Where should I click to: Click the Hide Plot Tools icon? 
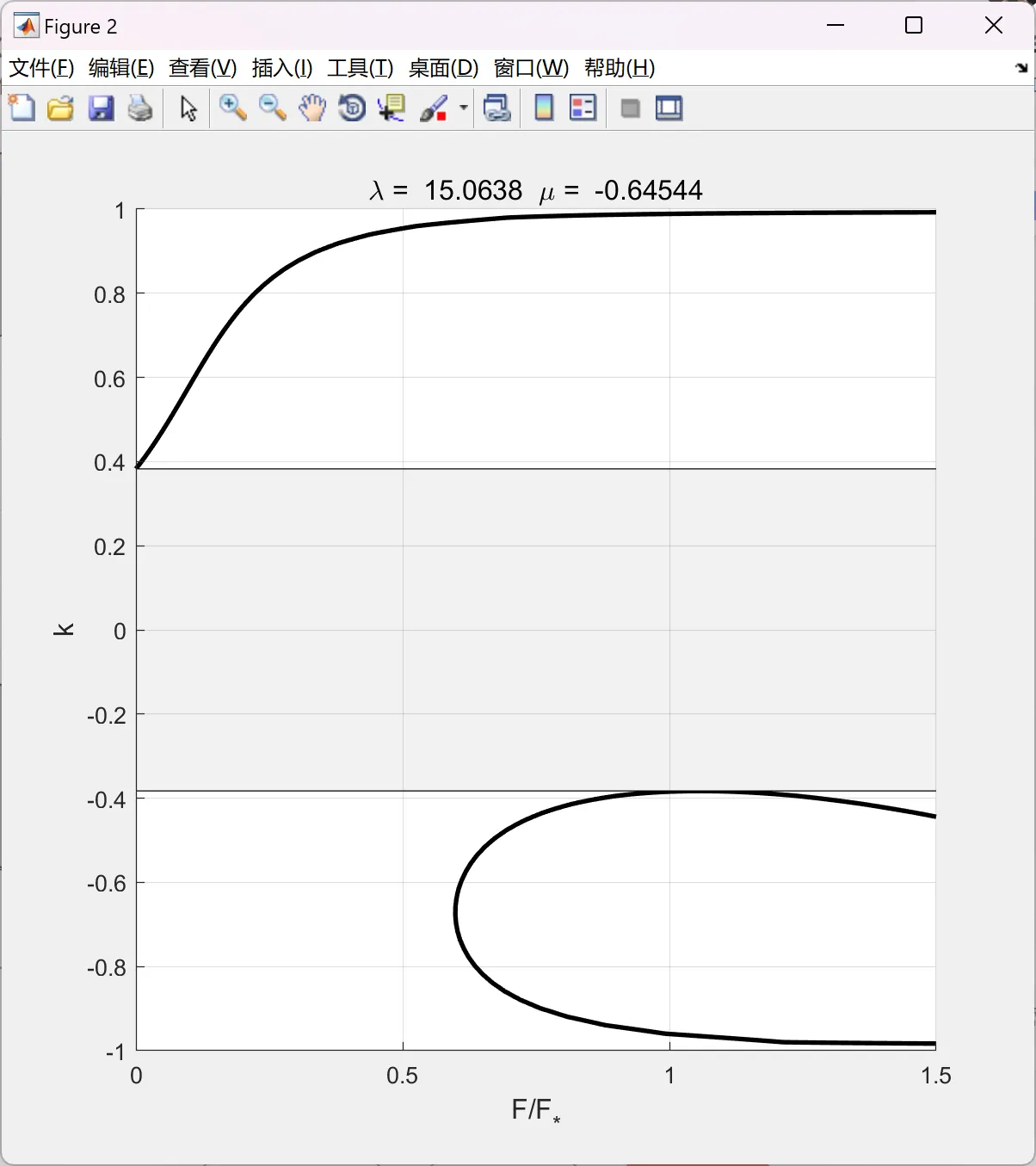point(631,108)
